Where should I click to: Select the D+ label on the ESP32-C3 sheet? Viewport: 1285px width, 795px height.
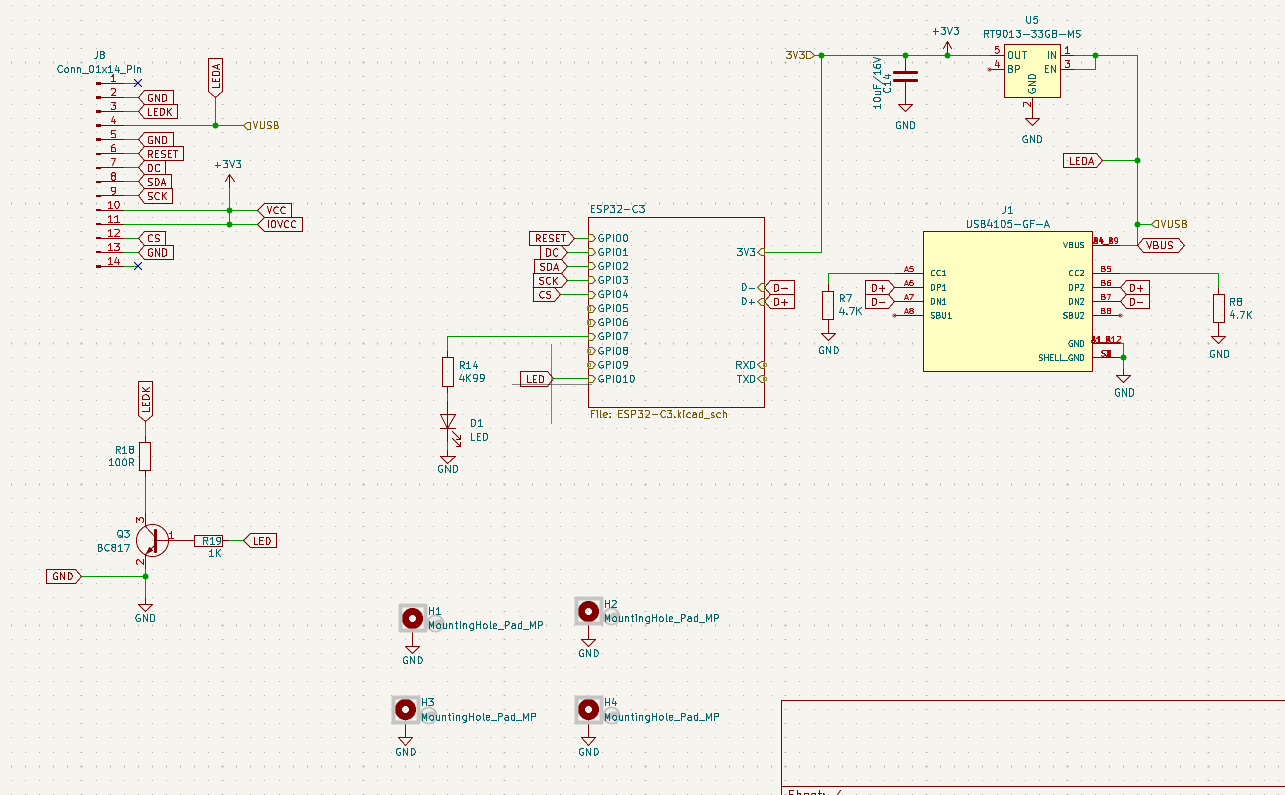click(x=779, y=302)
